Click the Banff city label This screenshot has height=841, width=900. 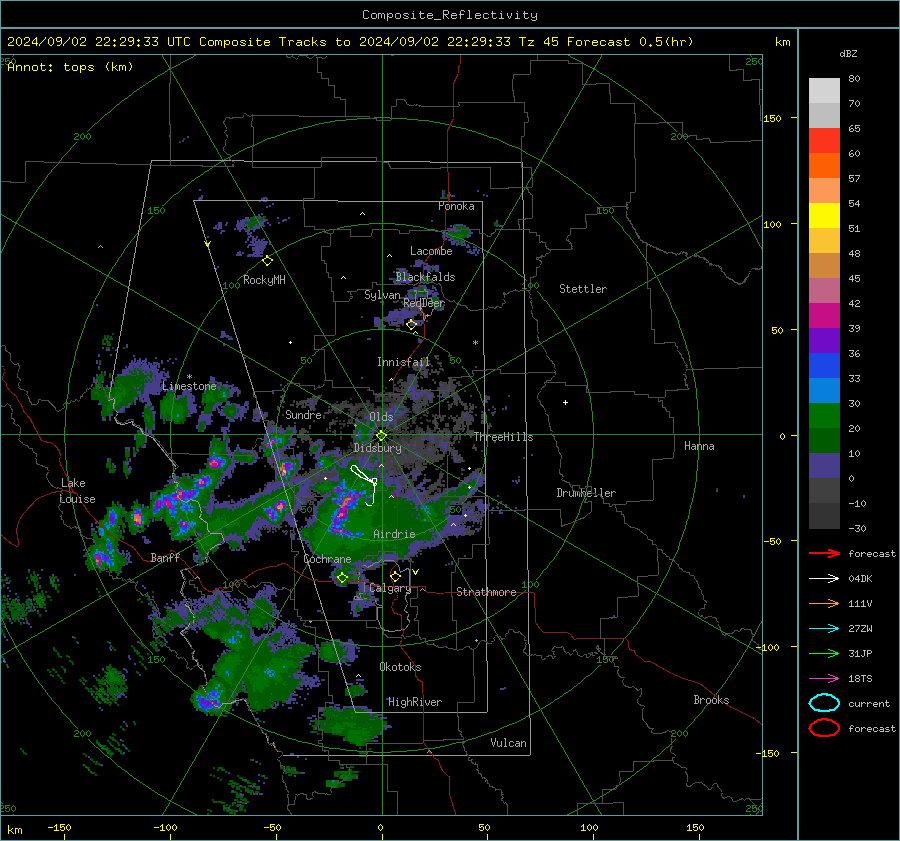(x=165, y=557)
